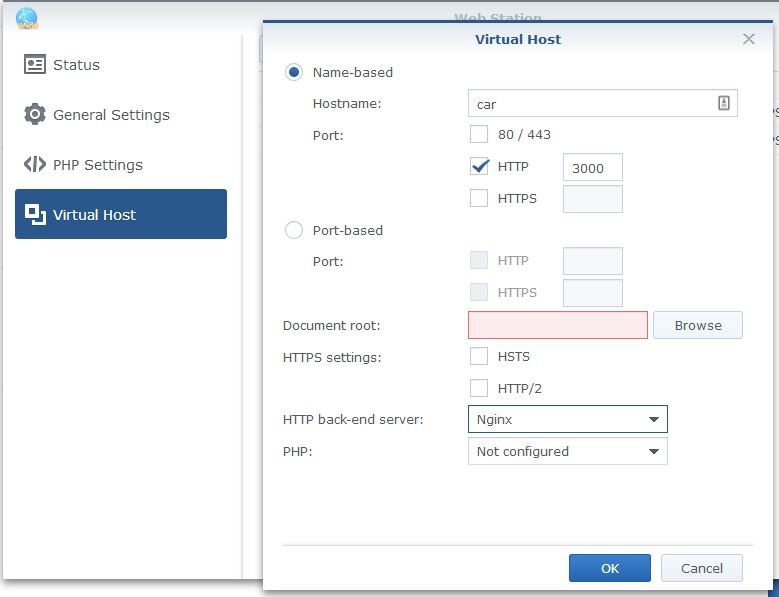Click the Port-based HTTPS port field
Screen dimensions: 779x597
593,293
